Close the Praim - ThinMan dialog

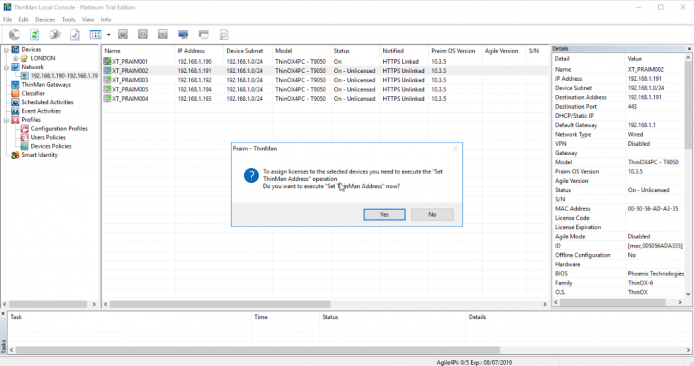coord(455,149)
